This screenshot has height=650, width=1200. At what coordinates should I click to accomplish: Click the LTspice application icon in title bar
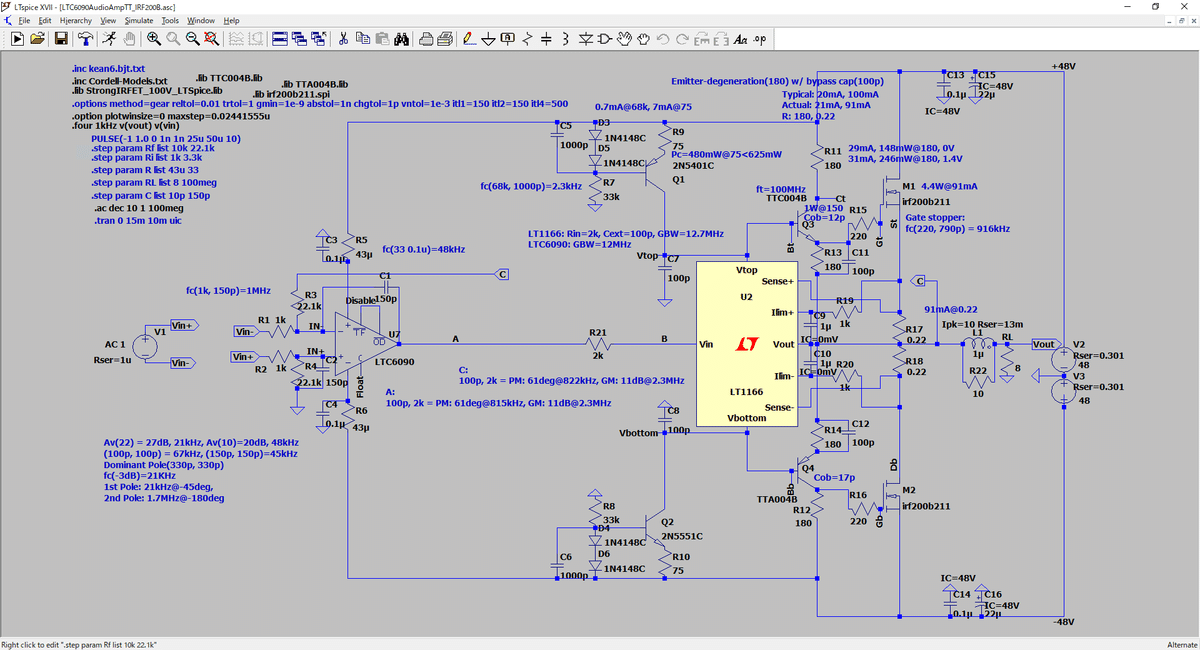tap(7, 6)
